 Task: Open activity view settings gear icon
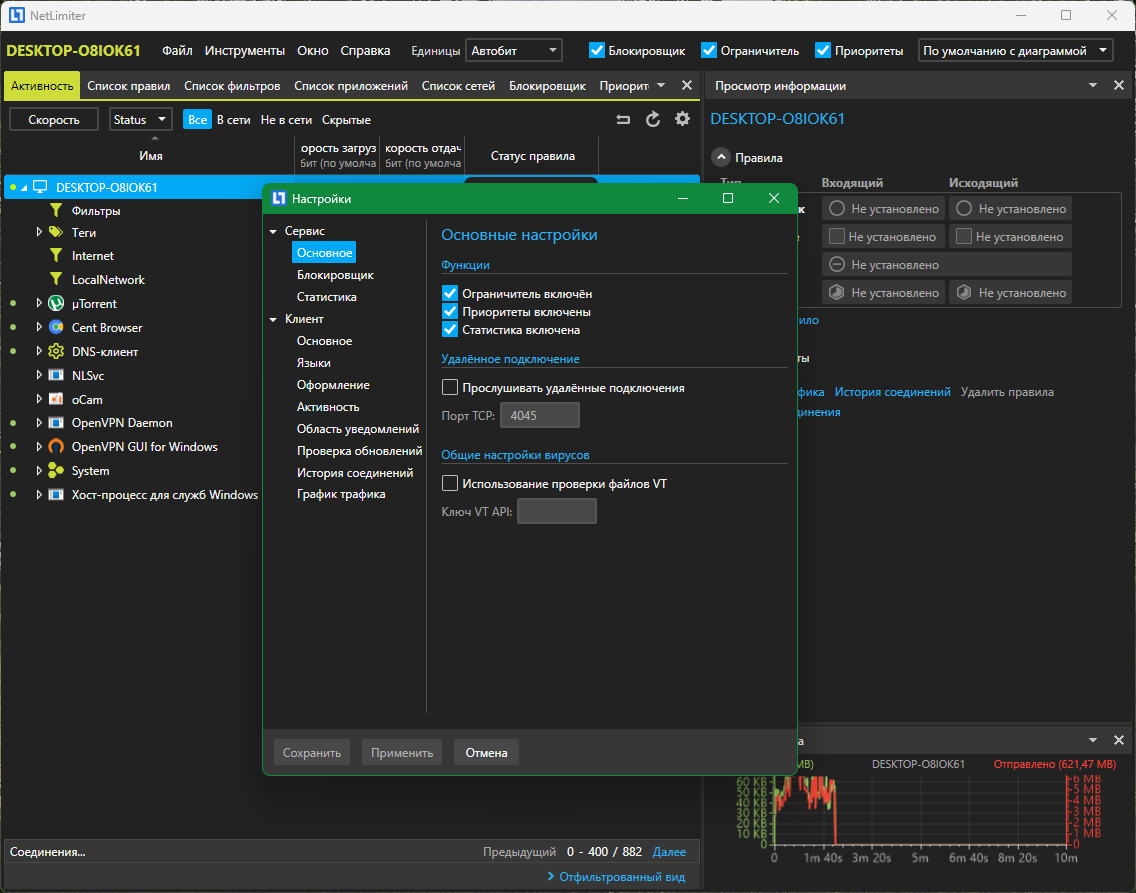(x=682, y=119)
